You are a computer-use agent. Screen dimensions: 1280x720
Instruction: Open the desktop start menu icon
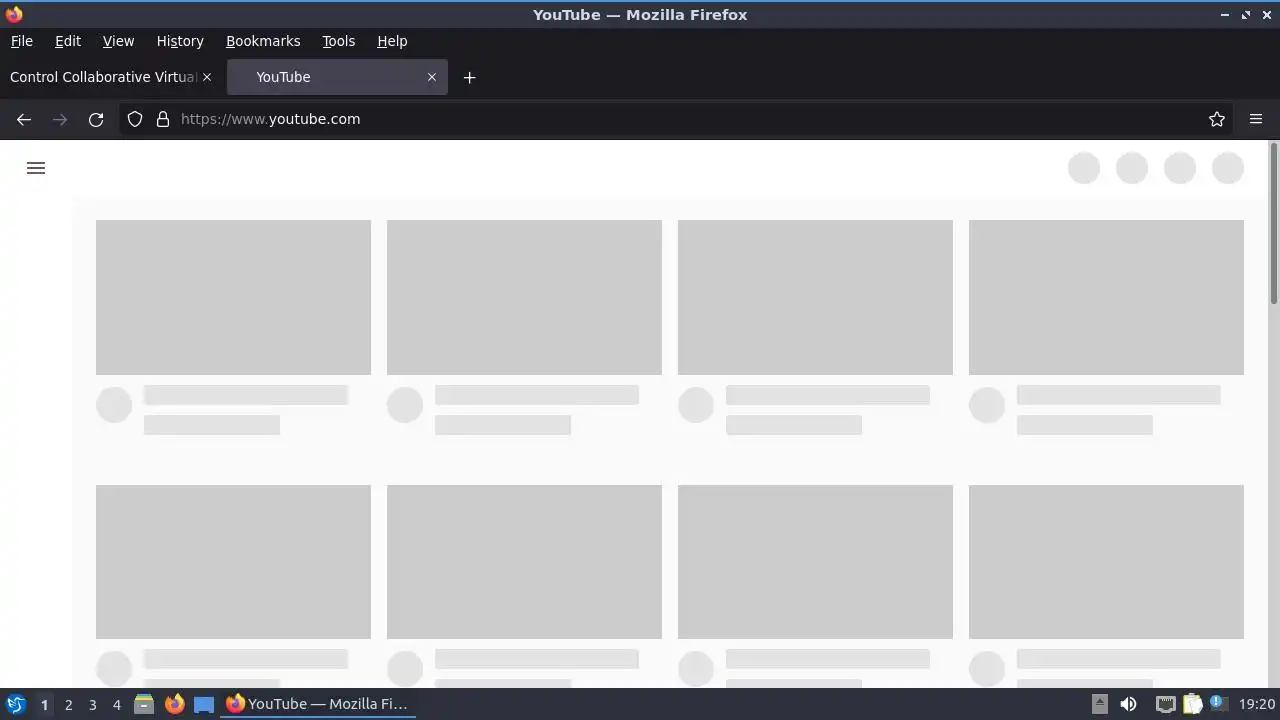pos(15,704)
